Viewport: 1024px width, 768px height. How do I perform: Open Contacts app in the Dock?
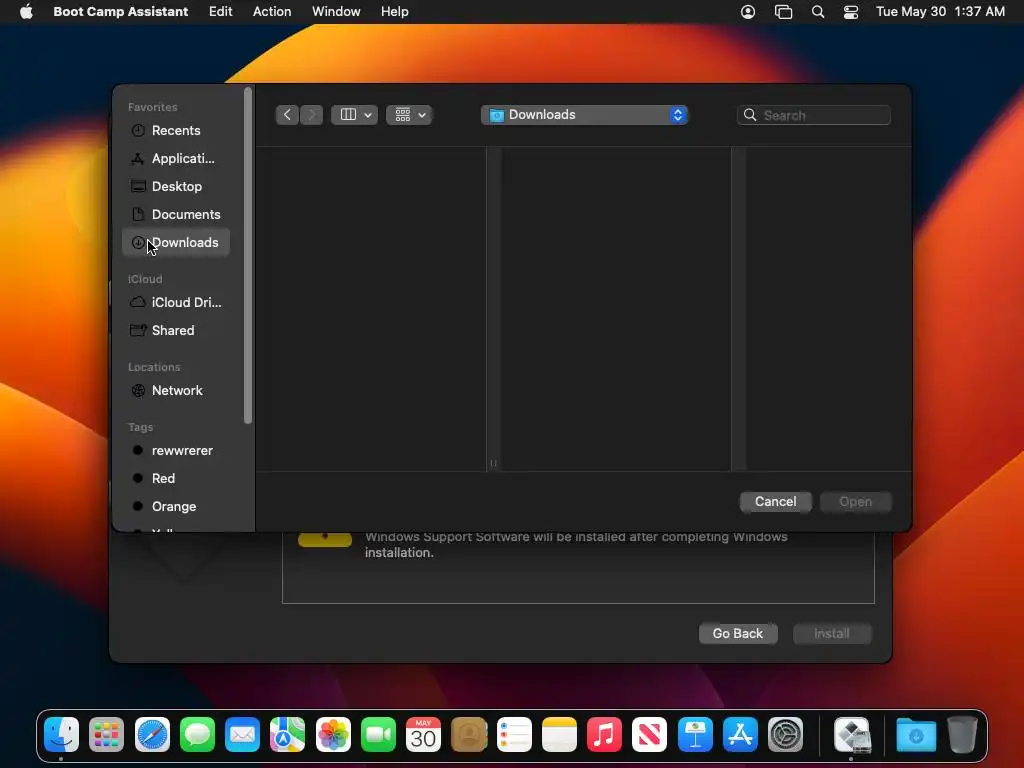tap(469, 735)
